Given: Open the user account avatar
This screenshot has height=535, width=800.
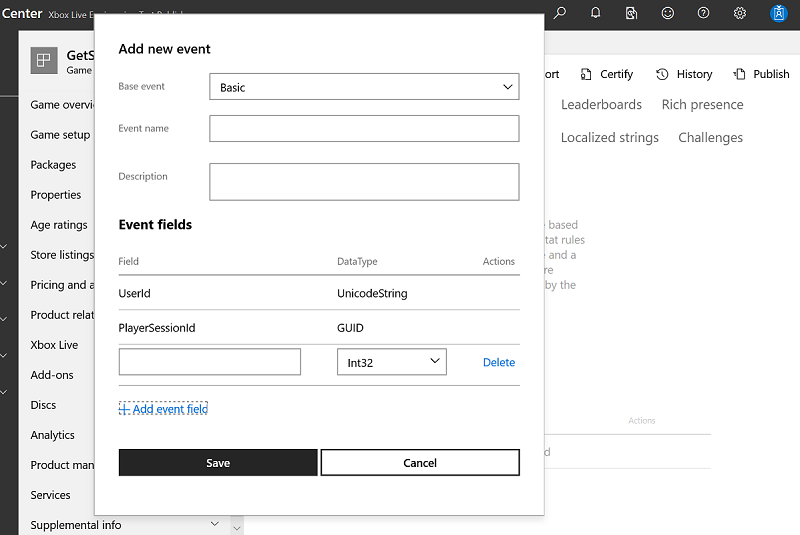Looking at the screenshot, I should click(779, 13).
